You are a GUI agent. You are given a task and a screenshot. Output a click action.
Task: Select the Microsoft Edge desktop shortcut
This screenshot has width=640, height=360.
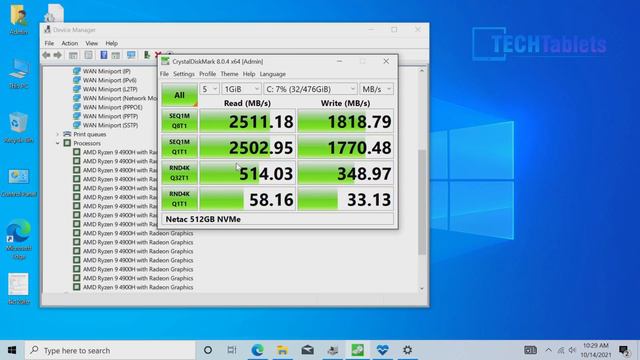pyautogui.click(x=19, y=240)
